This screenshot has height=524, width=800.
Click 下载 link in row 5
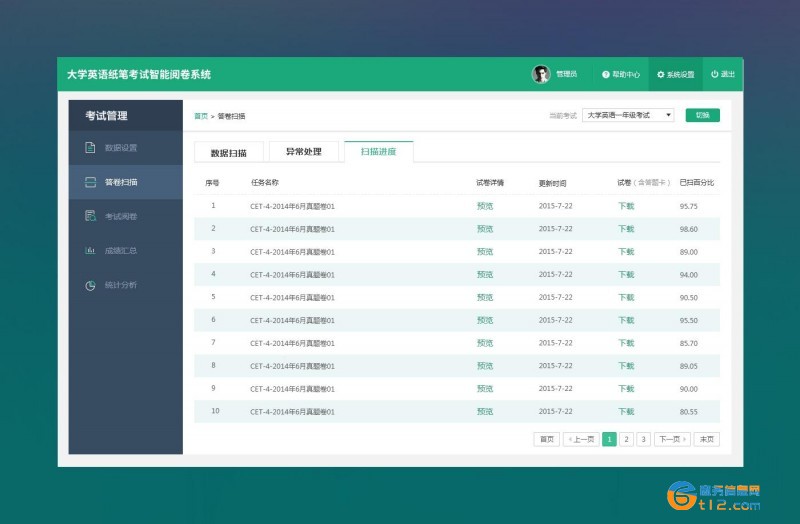point(626,297)
